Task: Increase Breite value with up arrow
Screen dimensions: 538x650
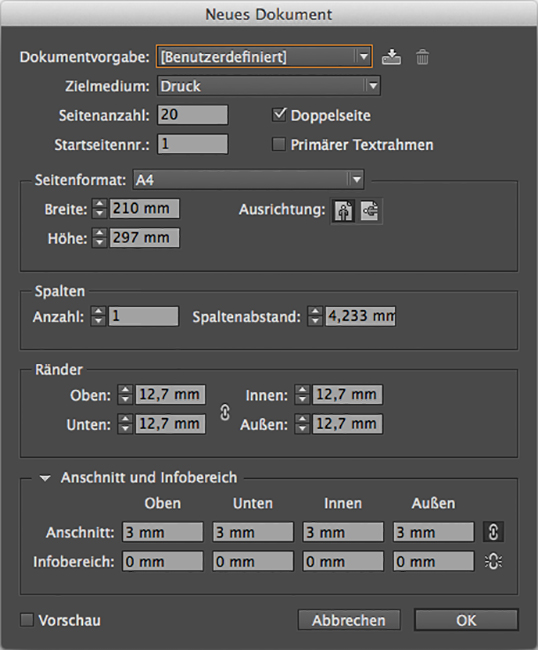Action: click(x=99, y=204)
